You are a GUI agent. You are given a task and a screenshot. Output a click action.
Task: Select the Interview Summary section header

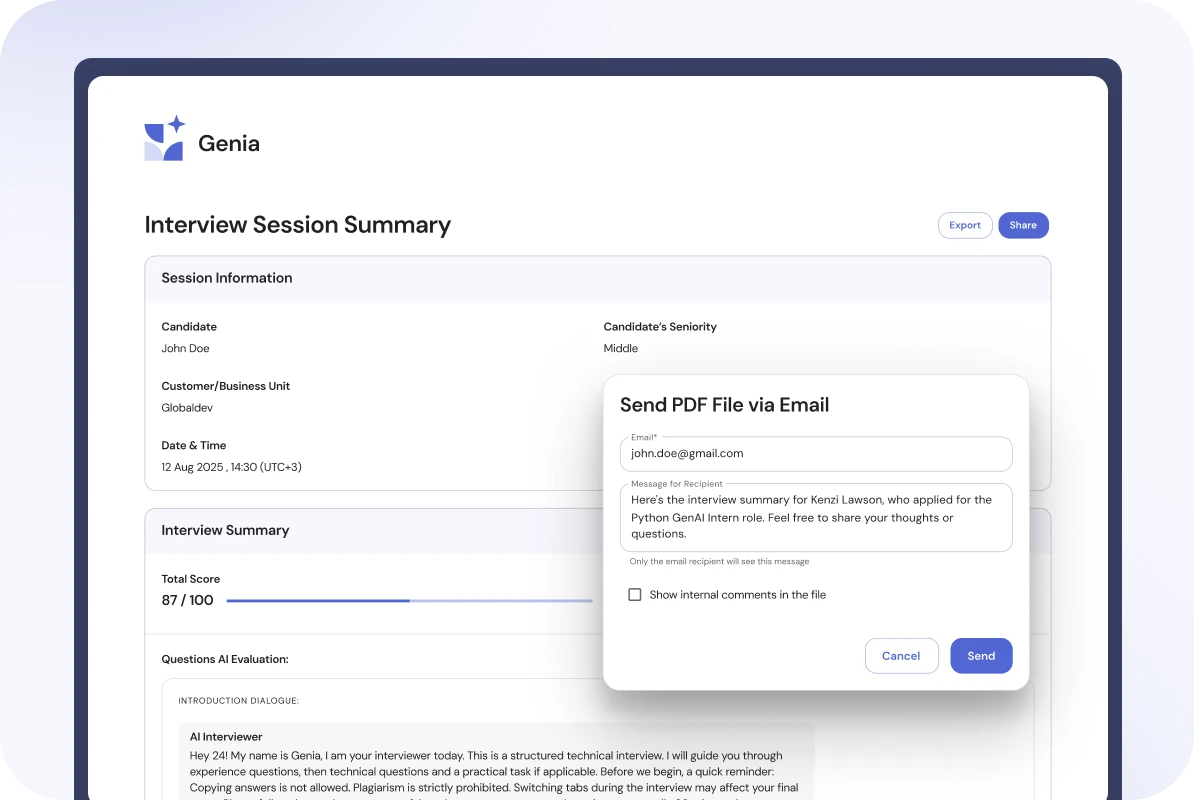click(x=225, y=531)
